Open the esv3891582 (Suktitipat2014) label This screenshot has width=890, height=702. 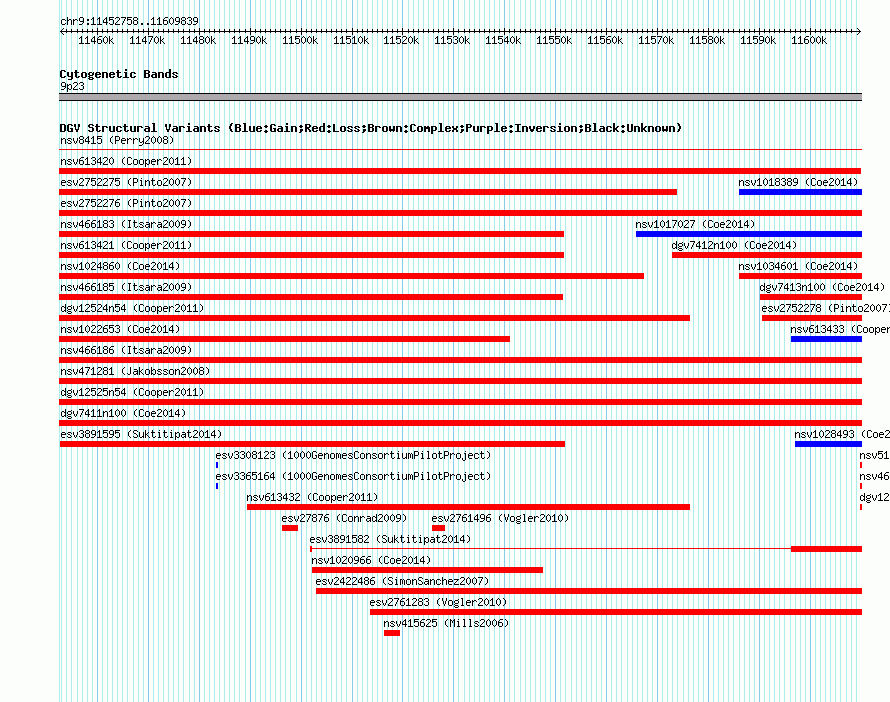click(x=390, y=539)
